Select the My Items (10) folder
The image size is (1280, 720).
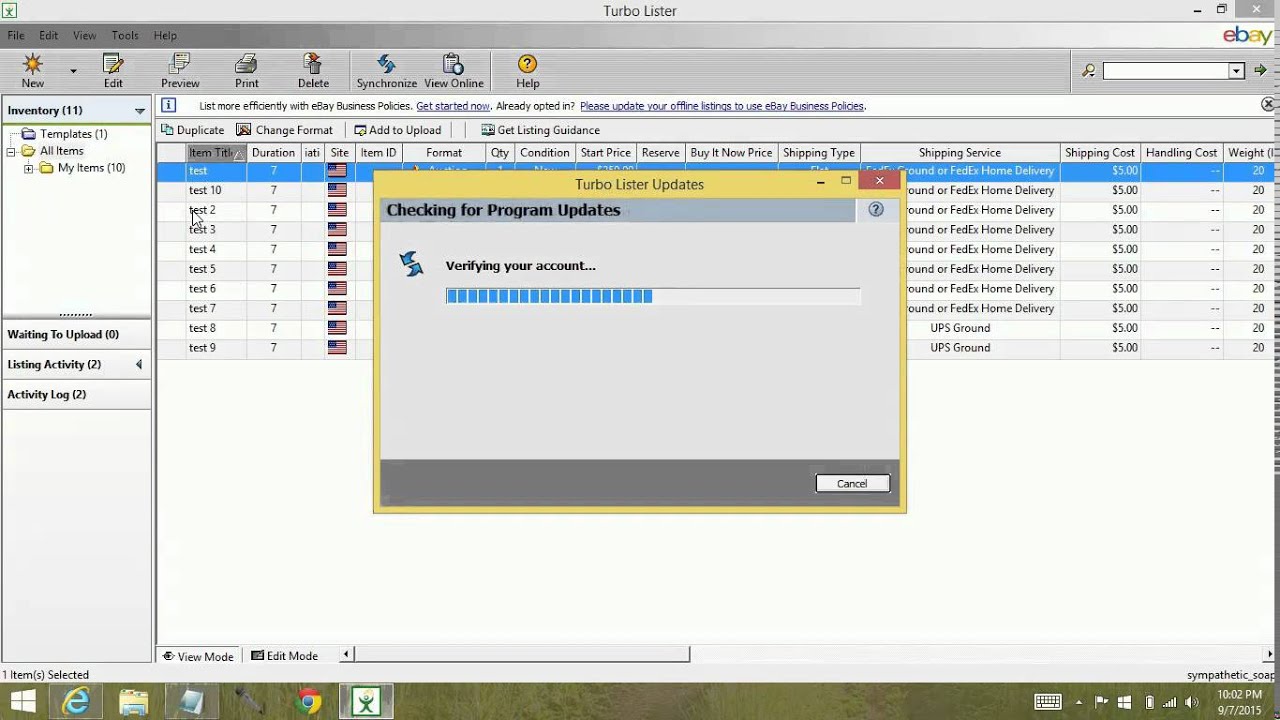[91, 168]
